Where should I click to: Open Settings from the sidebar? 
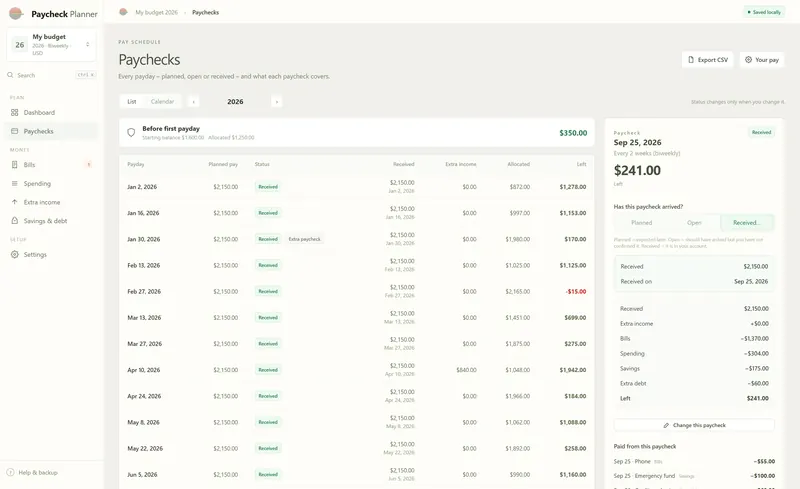point(51,254)
